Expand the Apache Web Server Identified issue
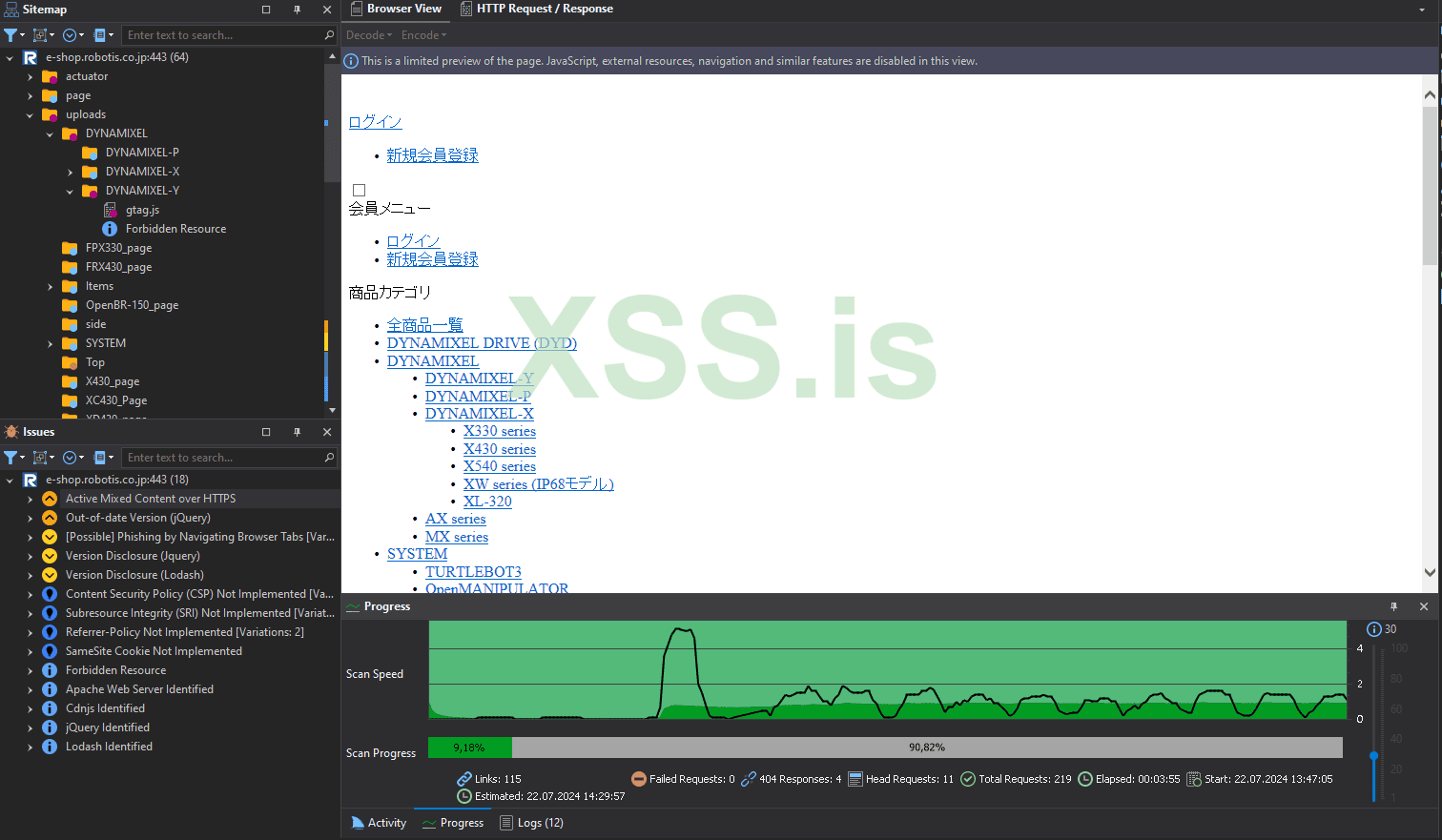The image size is (1442, 840). pyautogui.click(x=30, y=690)
